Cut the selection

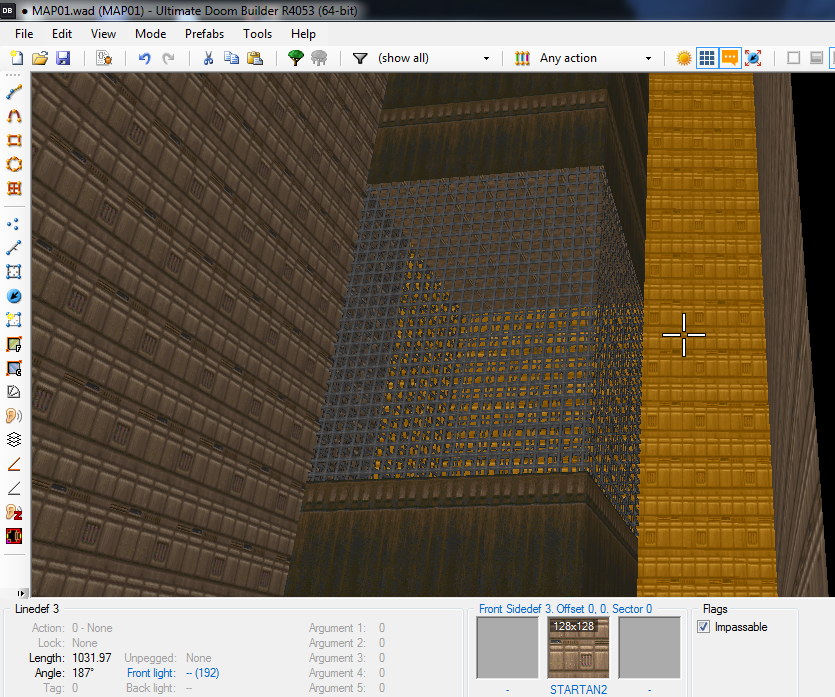coord(208,58)
